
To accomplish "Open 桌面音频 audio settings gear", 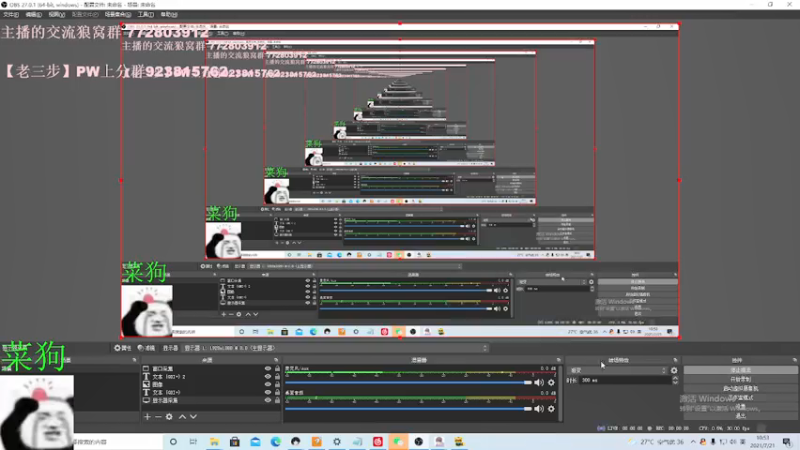I will pos(551,409).
